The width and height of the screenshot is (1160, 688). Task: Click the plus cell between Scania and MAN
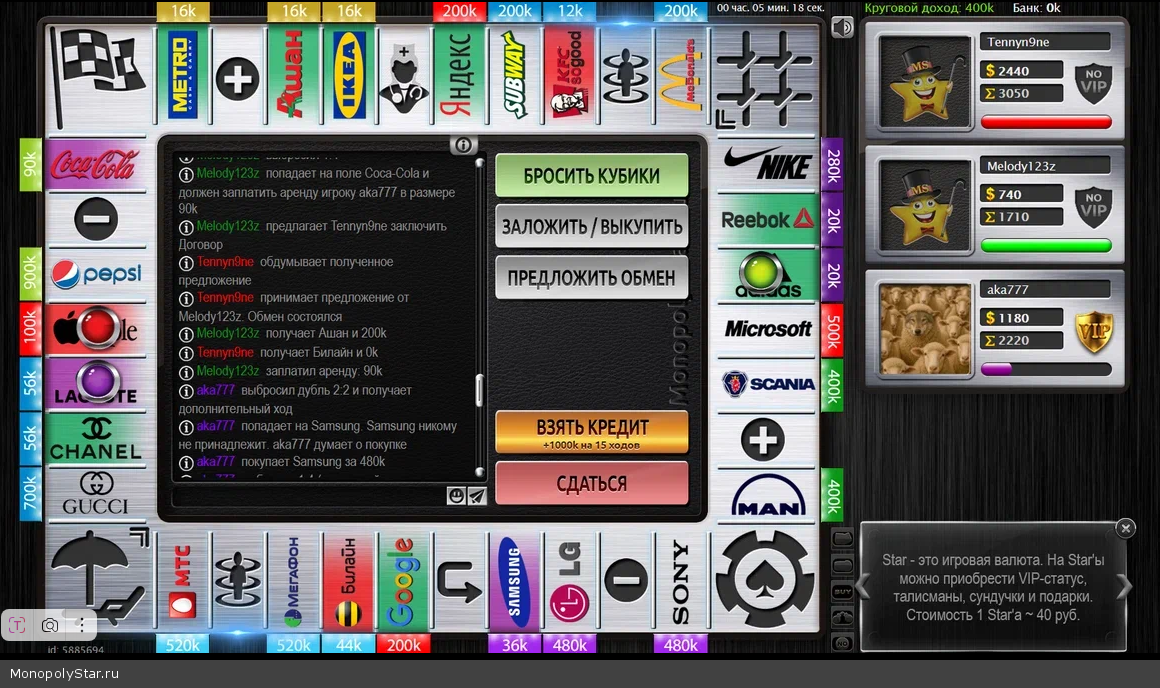767,439
